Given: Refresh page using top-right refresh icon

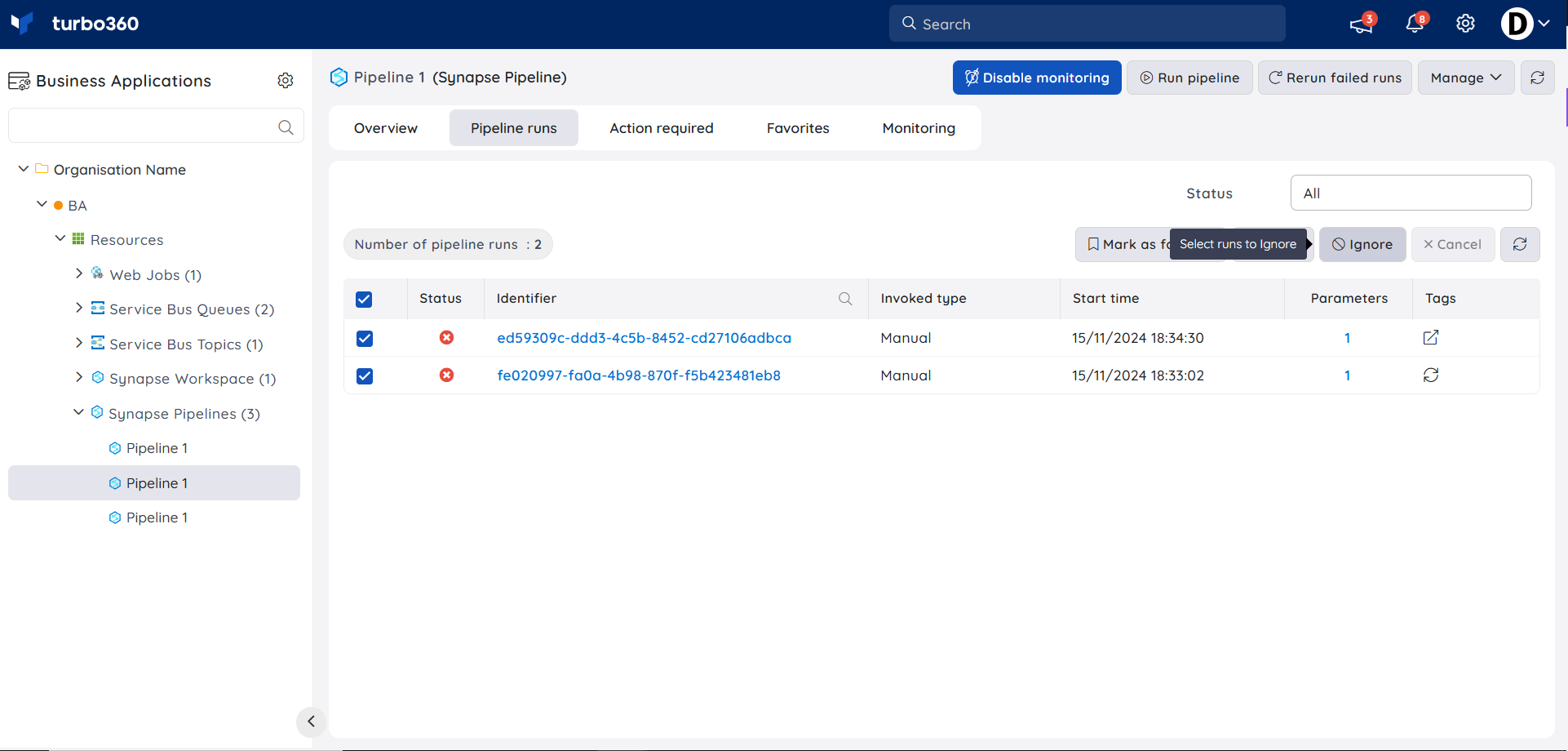Looking at the screenshot, I should 1537,78.
